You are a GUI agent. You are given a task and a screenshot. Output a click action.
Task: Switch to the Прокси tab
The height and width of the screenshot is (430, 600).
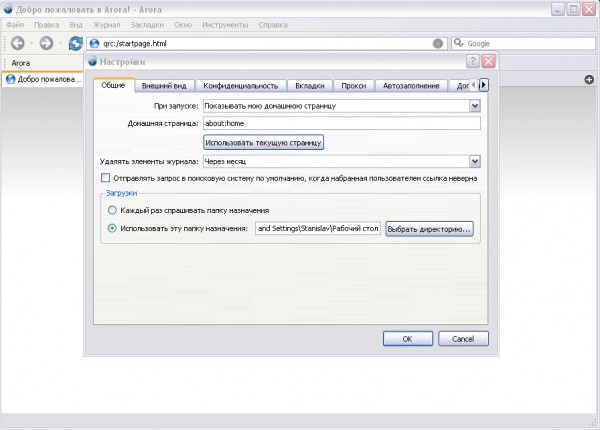point(354,86)
